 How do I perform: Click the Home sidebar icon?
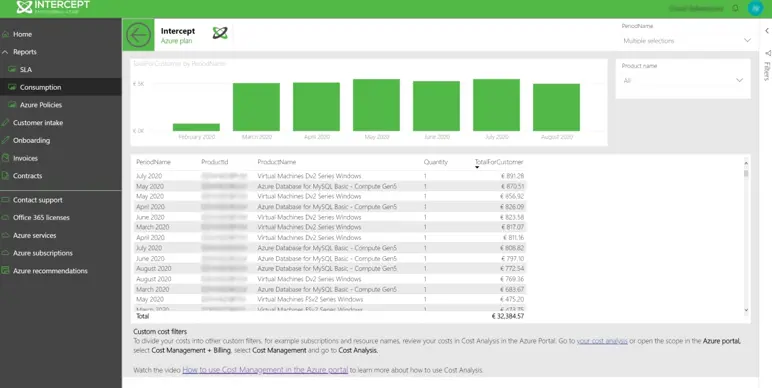coord(5,34)
